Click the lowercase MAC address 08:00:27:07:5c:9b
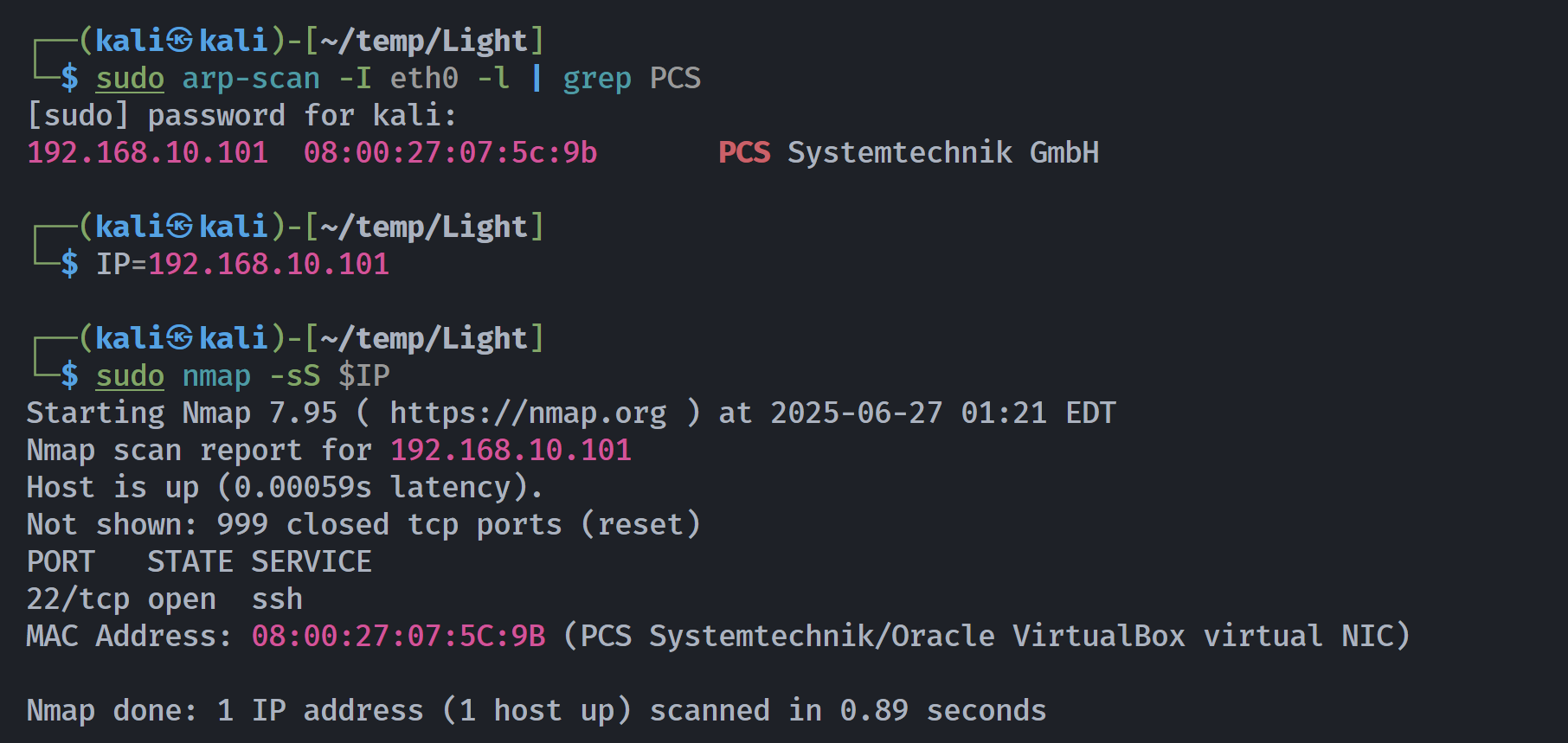The height and width of the screenshot is (743, 1568). pos(450,152)
